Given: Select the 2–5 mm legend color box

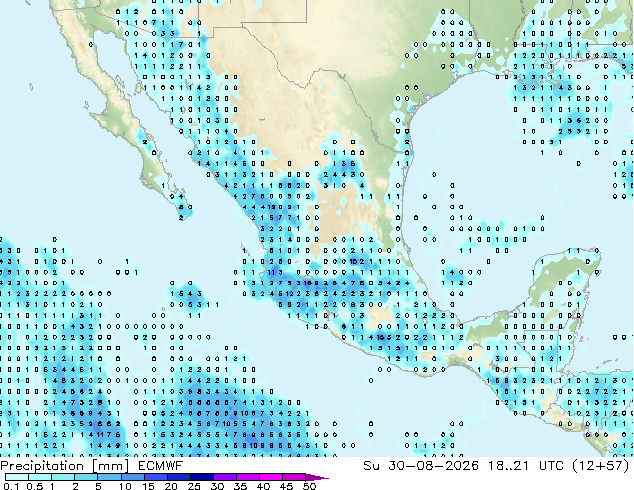Looking at the screenshot, I should (86, 477).
